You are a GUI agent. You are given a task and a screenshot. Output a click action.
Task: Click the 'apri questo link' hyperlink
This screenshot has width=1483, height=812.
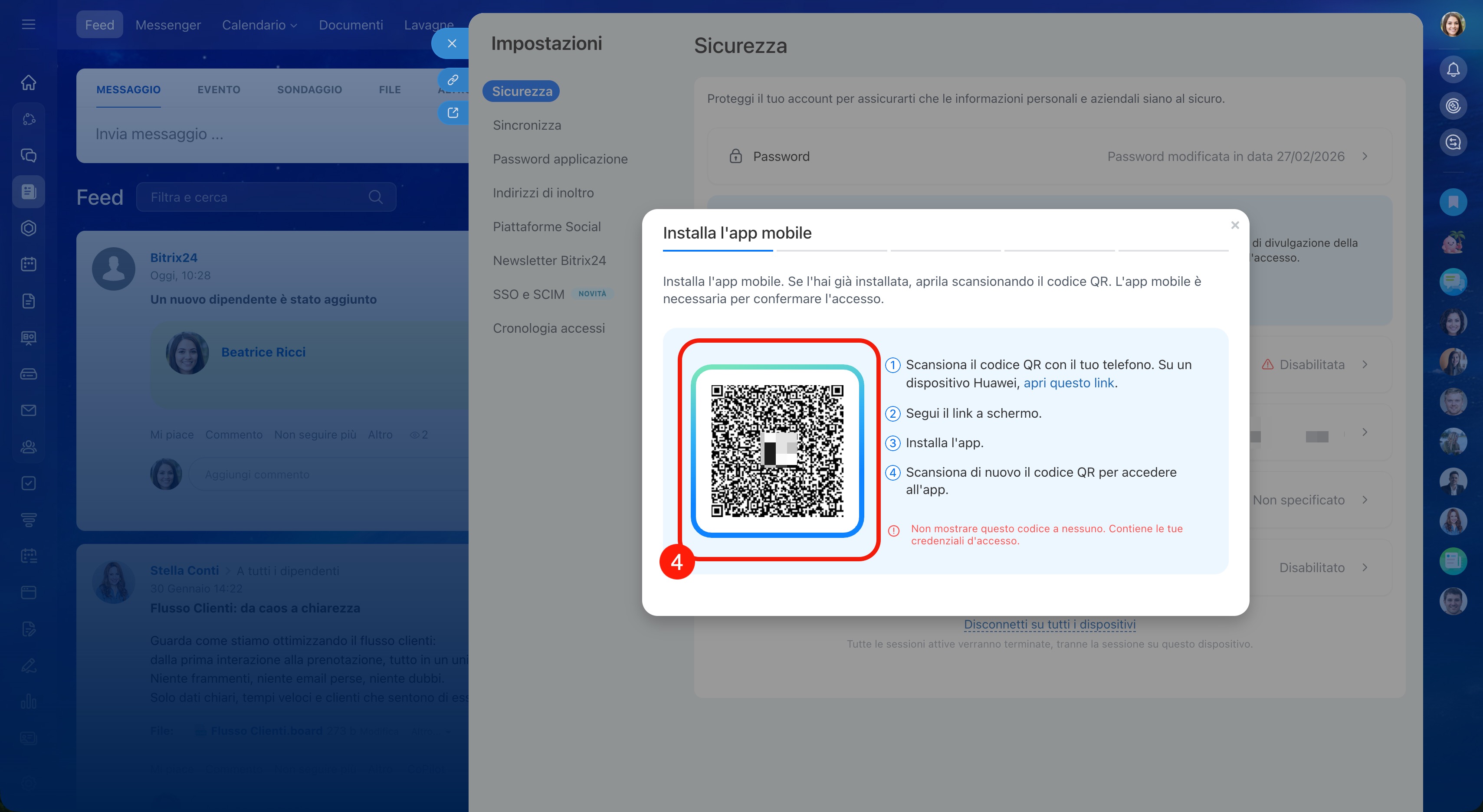pyautogui.click(x=1069, y=383)
